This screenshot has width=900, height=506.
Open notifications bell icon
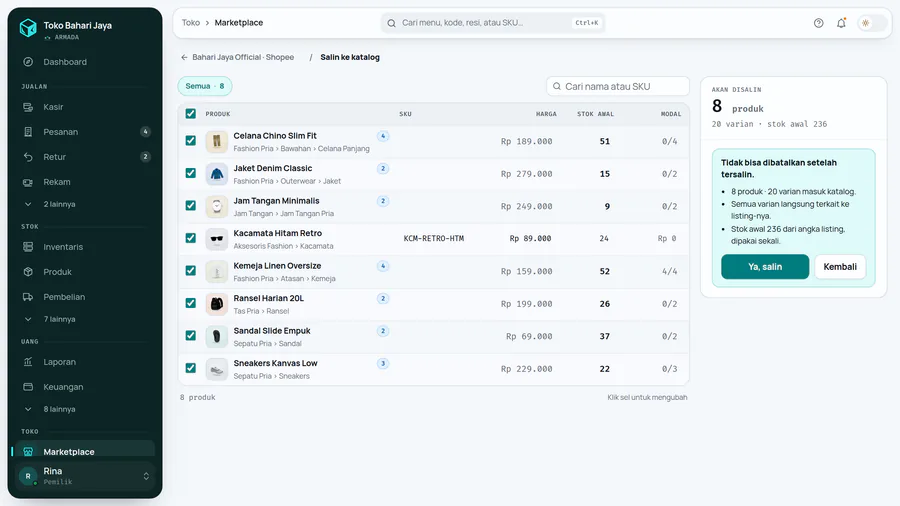(841, 23)
